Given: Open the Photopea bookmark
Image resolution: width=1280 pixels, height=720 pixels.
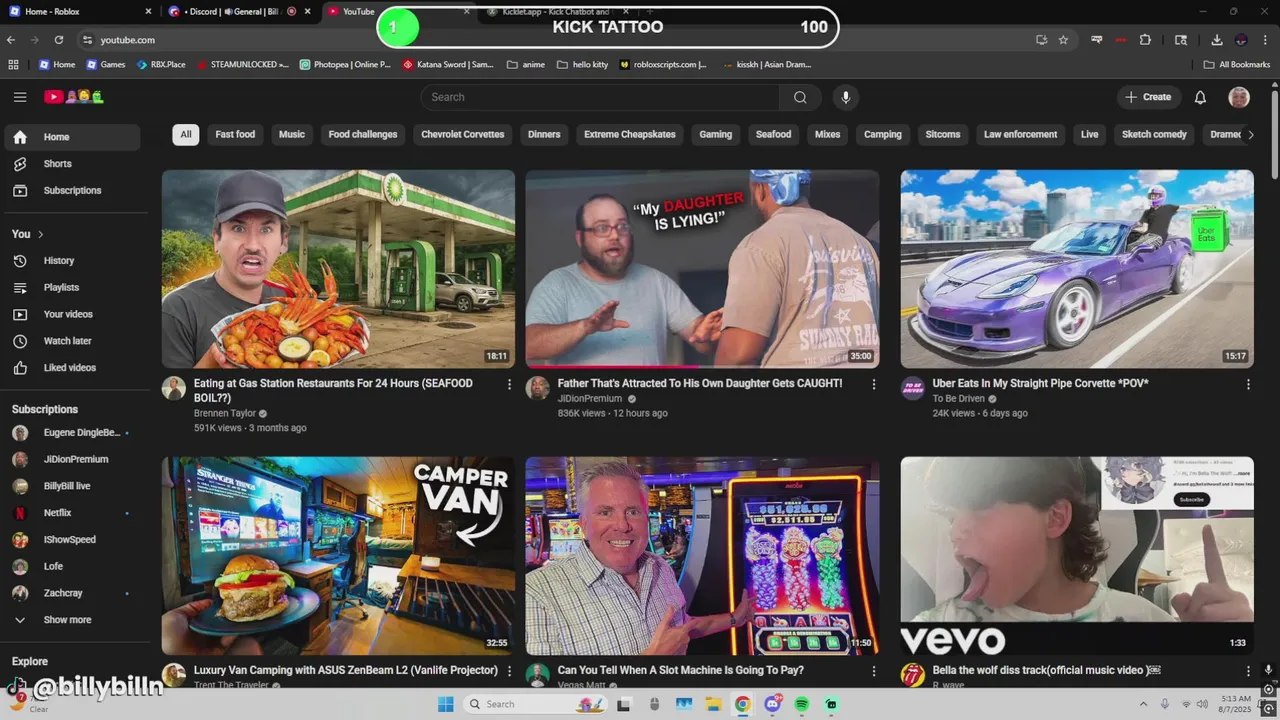Looking at the screenshot, I should click(x=344, y=64).
